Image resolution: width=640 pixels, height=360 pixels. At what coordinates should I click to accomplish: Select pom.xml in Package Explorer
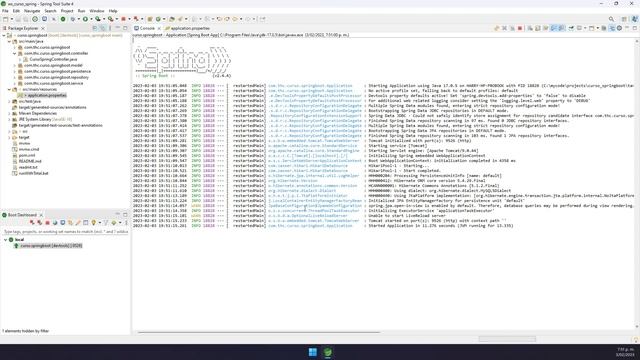pos(27,155)
